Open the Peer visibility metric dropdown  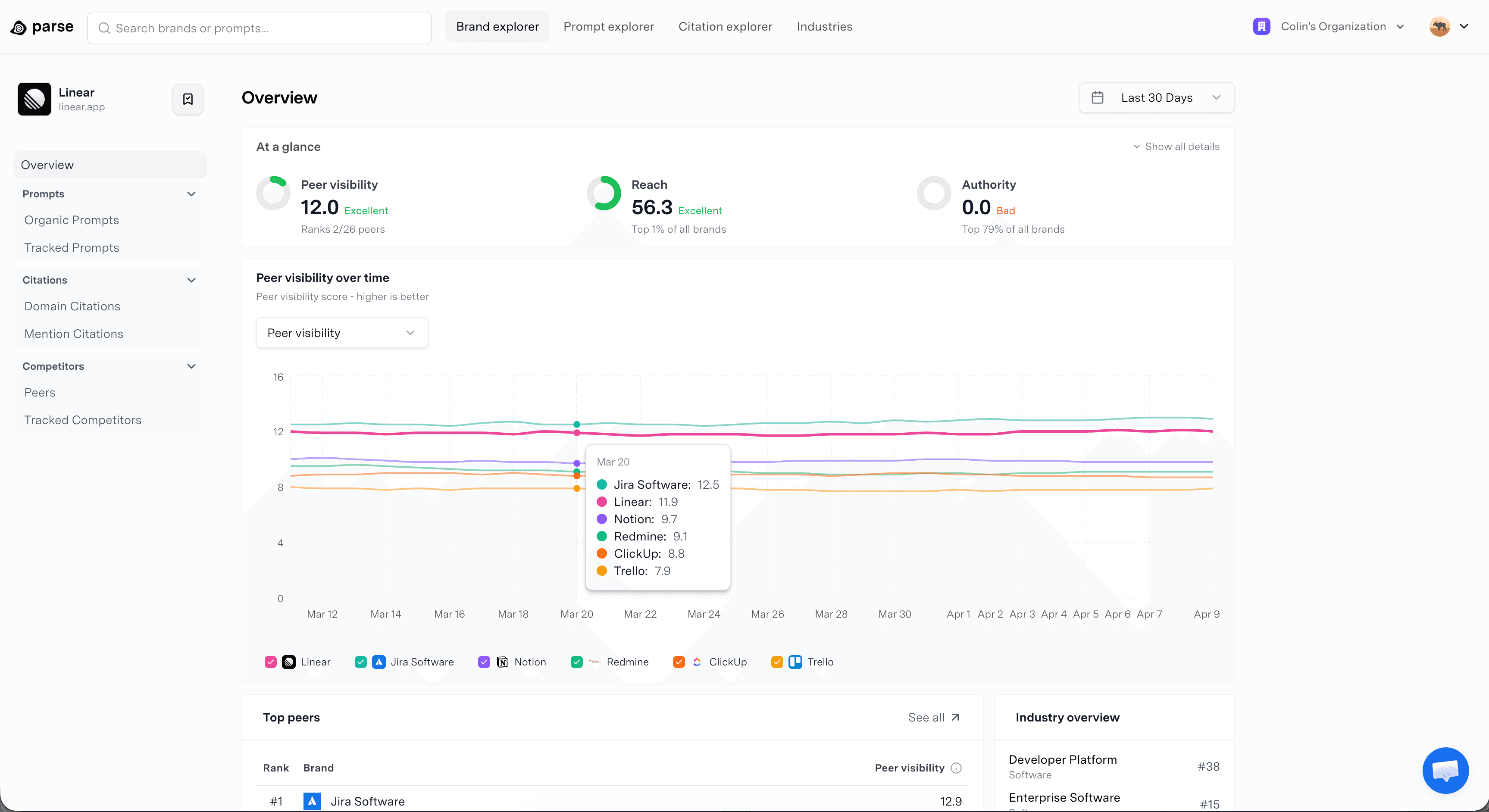(x=341, y=333)
